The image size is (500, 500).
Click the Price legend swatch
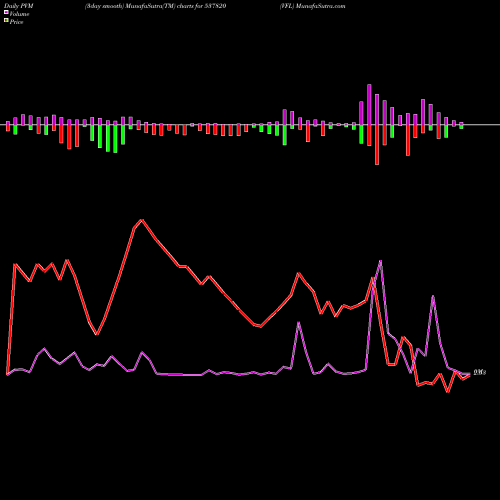(x=6, y=20)
